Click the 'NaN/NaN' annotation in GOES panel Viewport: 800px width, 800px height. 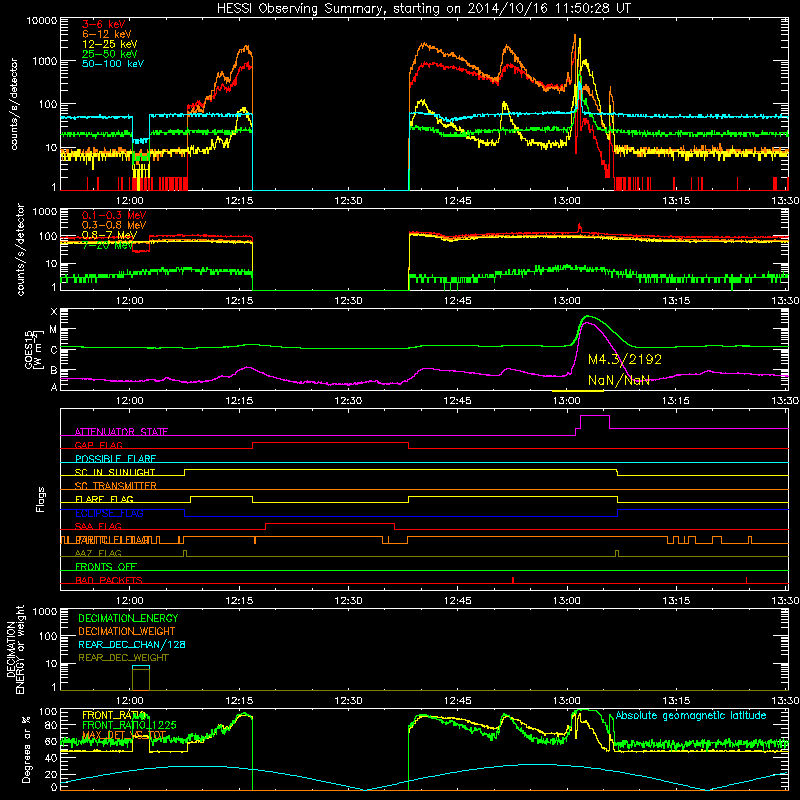pyautogui.click(x=619, y=380)
